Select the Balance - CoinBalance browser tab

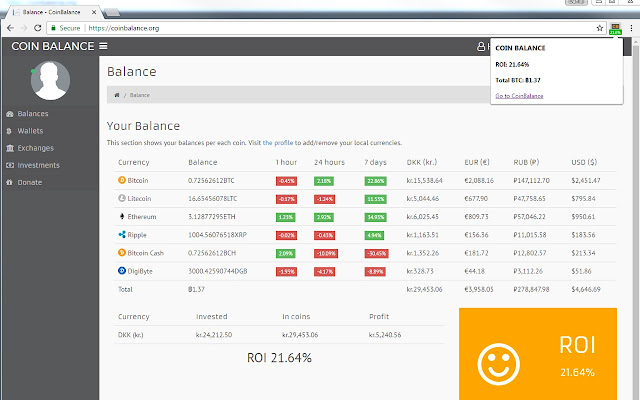[x=52, y=12]
